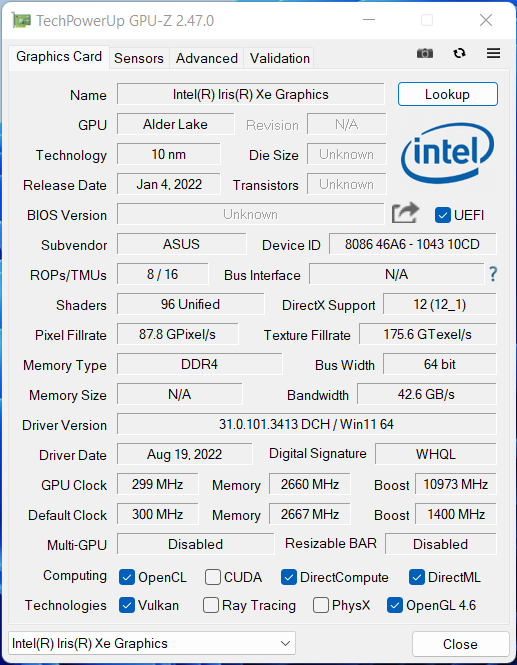Click the BIOS share/export arrow icon
Image resolution: width=517 pixels, height=665 pixels.
coord(405,213)
